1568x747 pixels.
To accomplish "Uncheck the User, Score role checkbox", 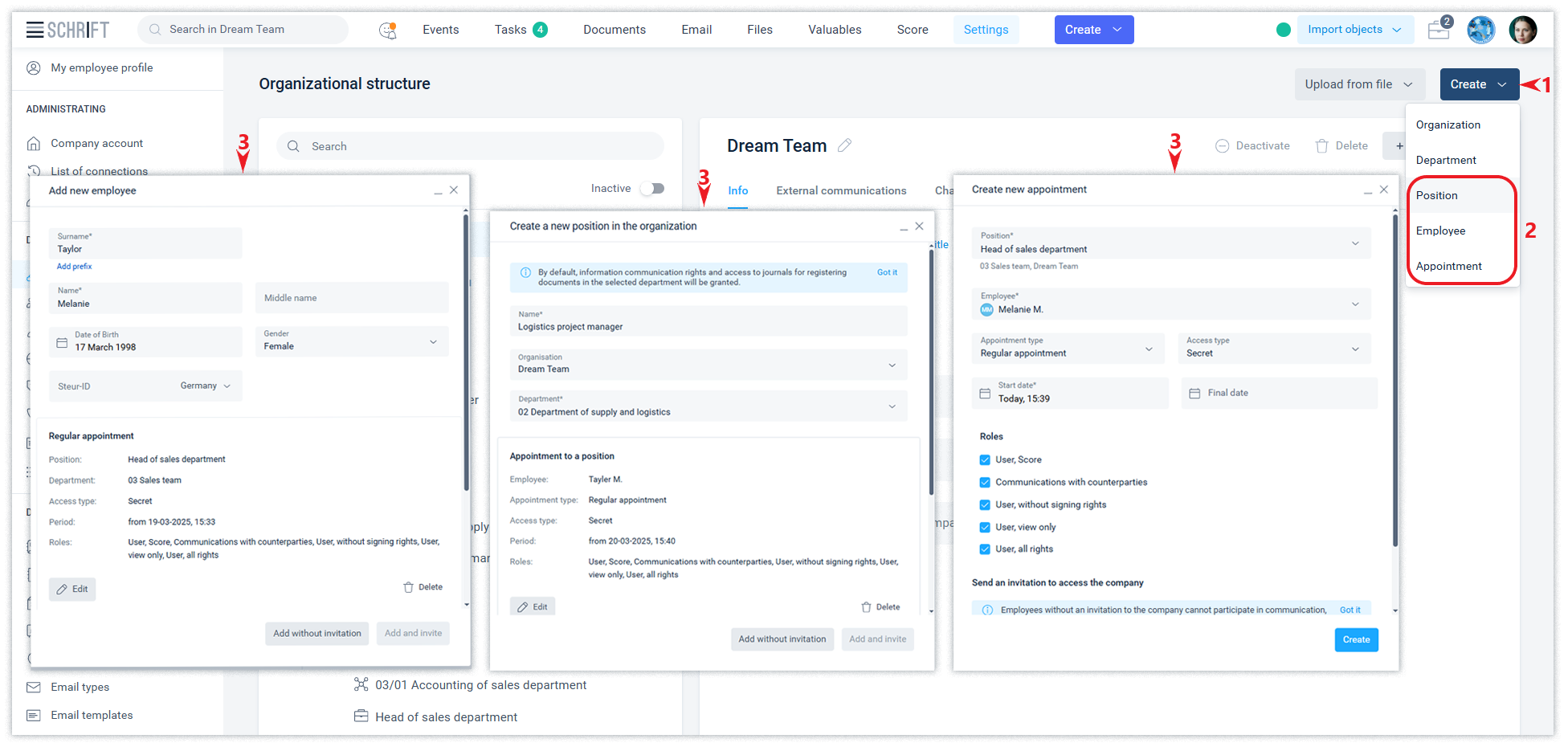I will click(985, 460).
